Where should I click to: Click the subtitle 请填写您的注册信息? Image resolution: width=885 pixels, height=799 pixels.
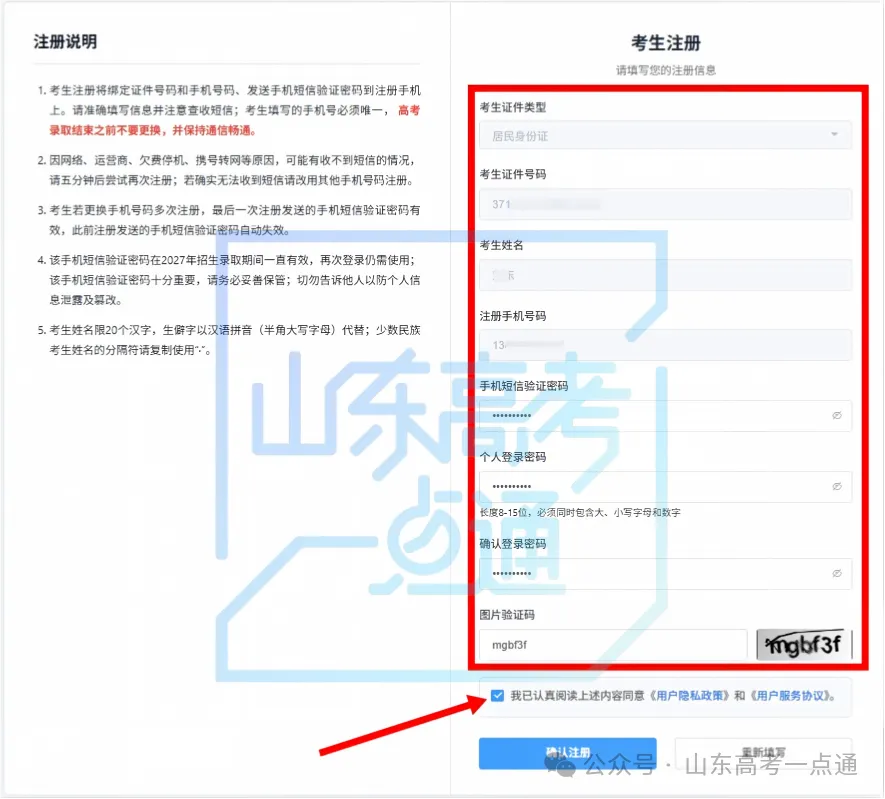coord(665,71)
